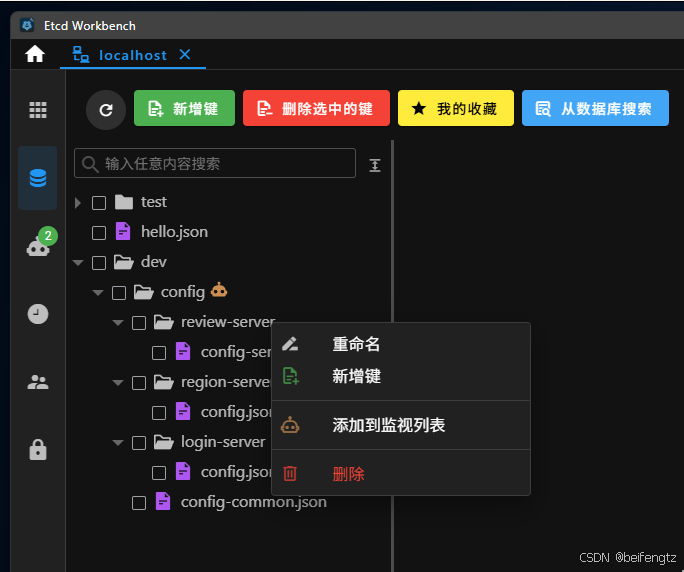Screen dimensions: 684x572
Task: Collapse the region-server folder arrow
Action: click(x=118, y=383)
